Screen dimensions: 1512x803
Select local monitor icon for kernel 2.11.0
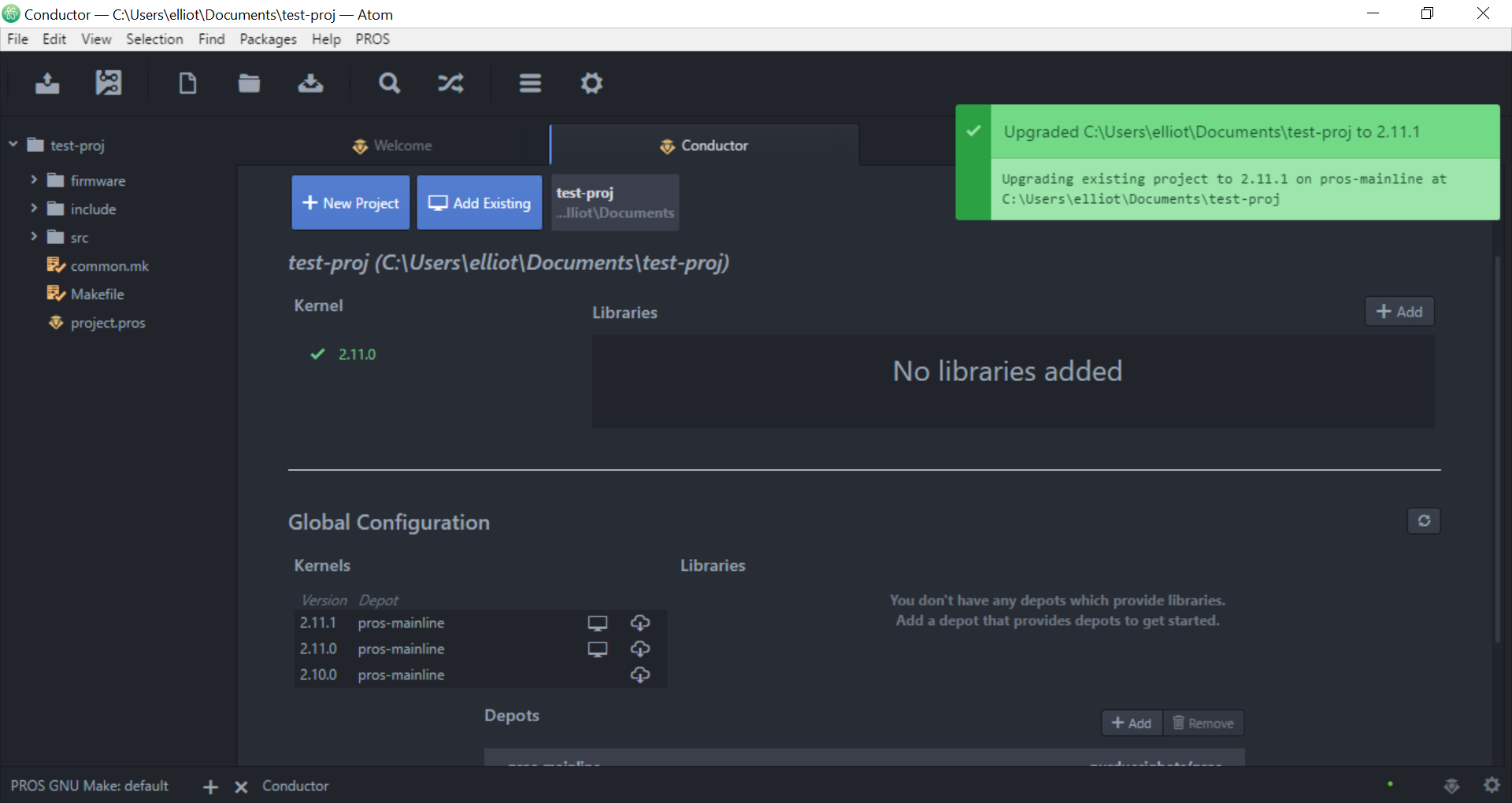pyautogui.click(x=598, y=649)
